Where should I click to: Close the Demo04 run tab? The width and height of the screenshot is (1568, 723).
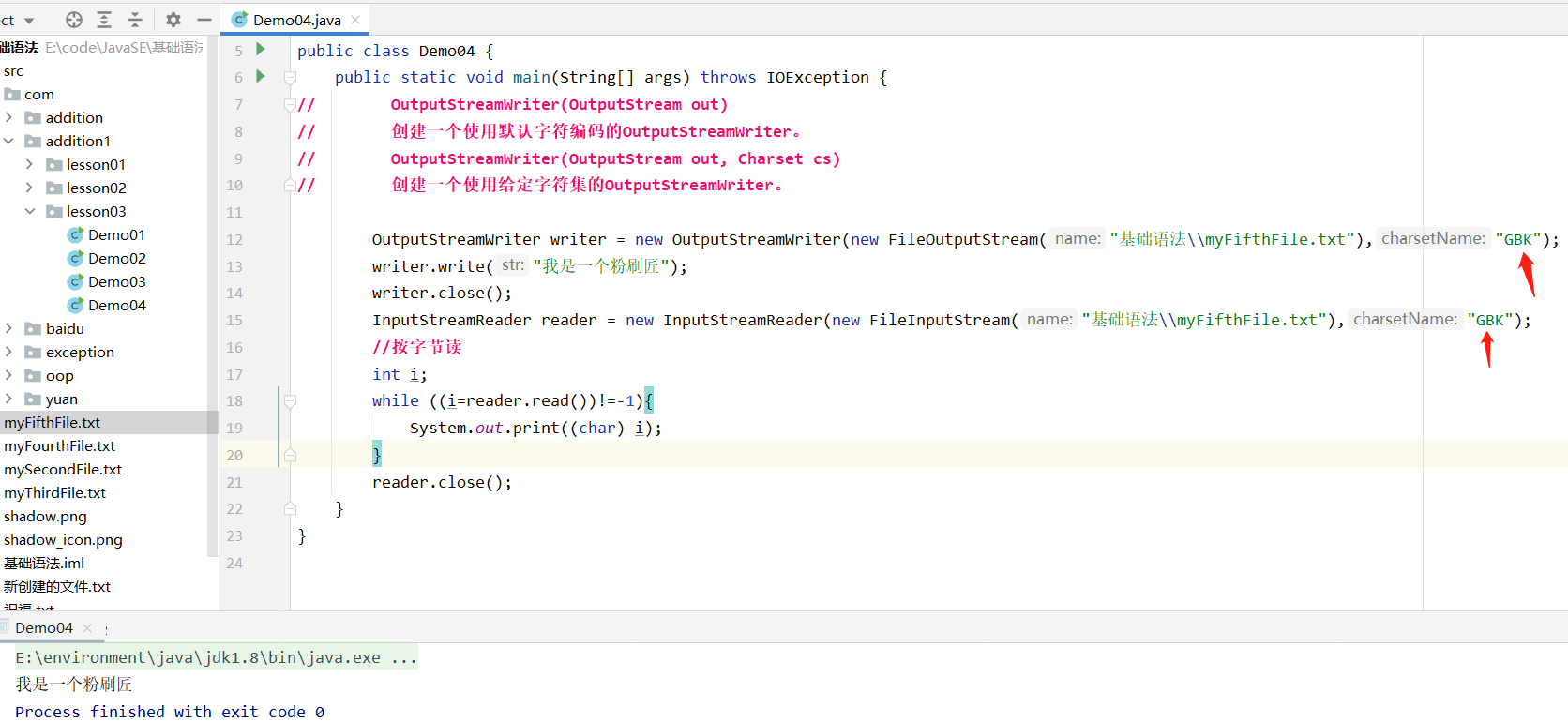point(87,627)
